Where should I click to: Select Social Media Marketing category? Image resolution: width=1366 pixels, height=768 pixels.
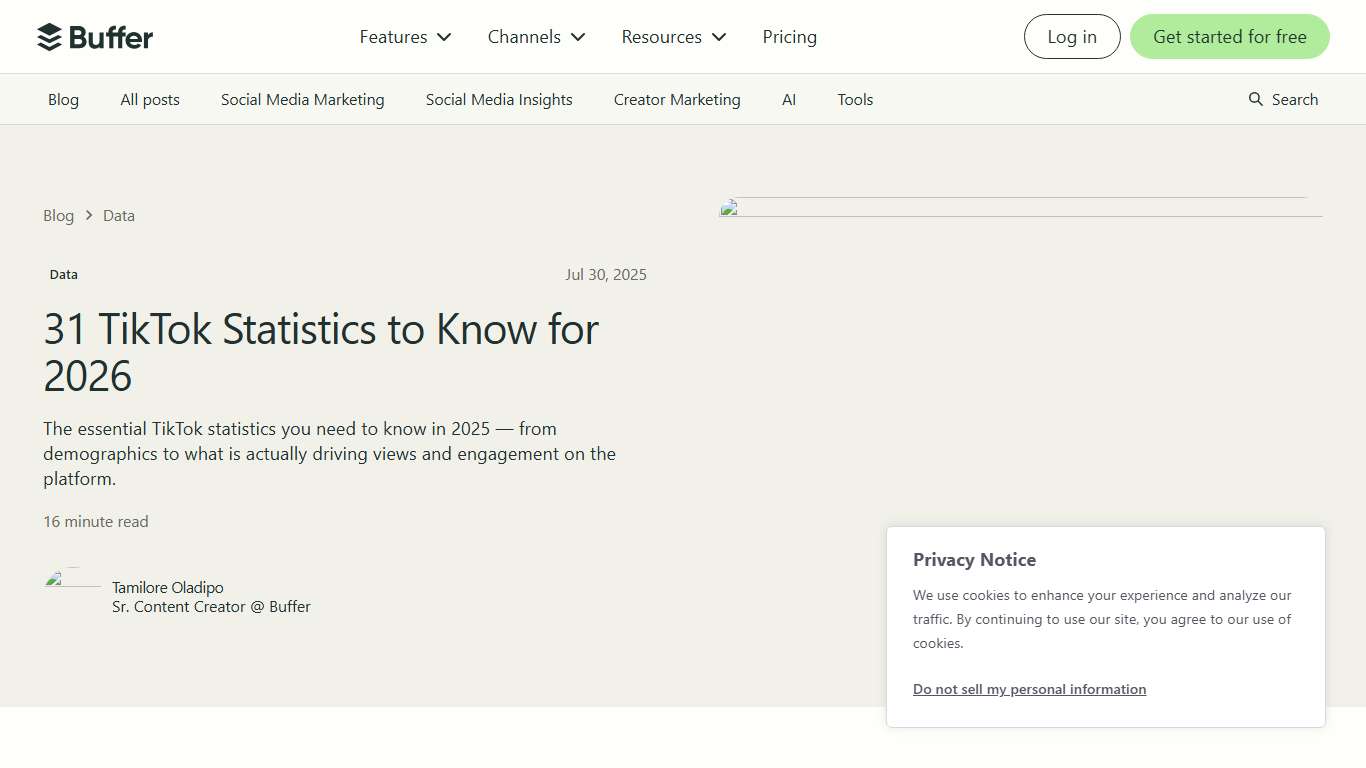click(302, 100)
